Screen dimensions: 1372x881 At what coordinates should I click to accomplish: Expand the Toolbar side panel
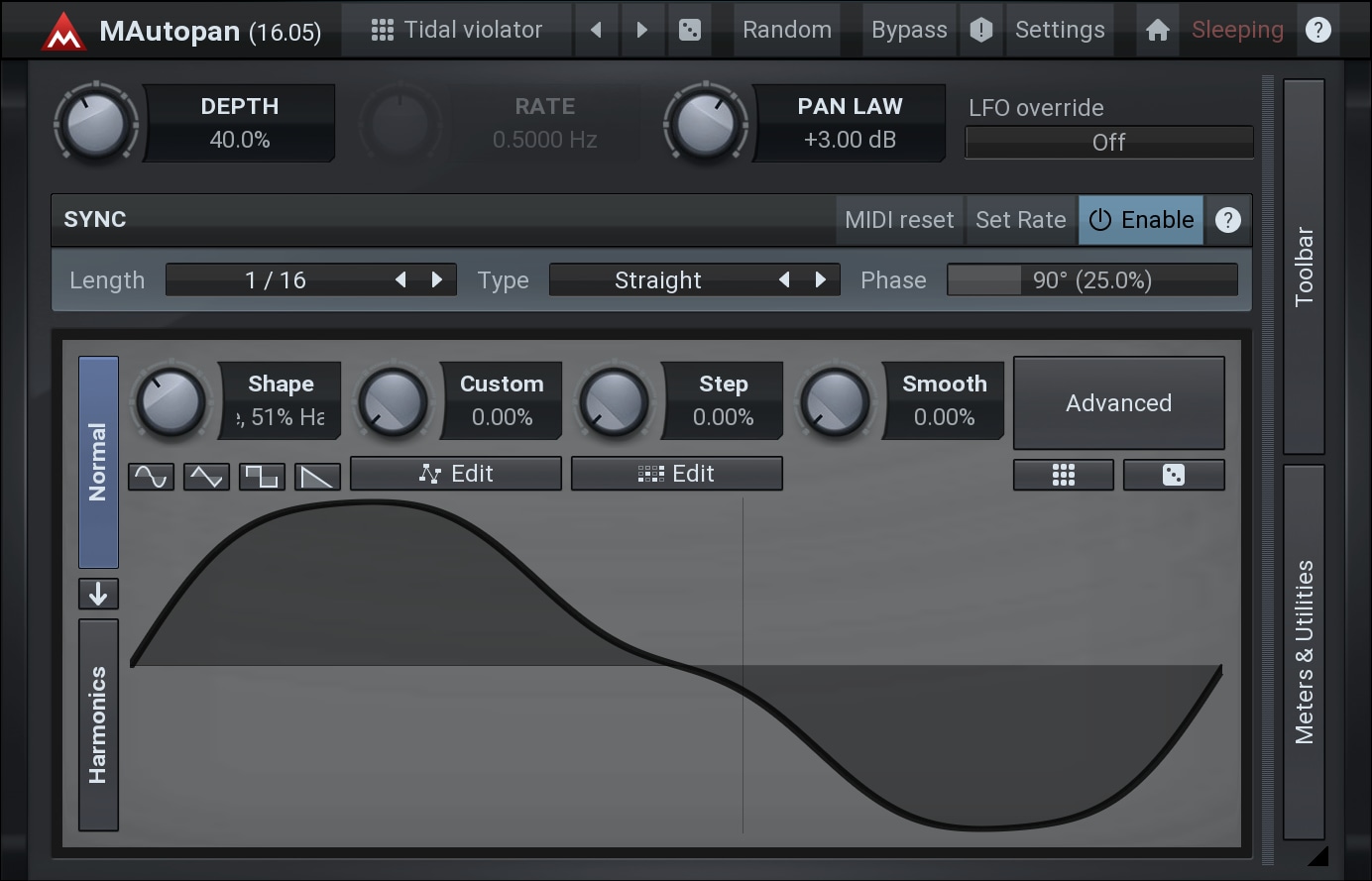click(x=1305, y=267)
